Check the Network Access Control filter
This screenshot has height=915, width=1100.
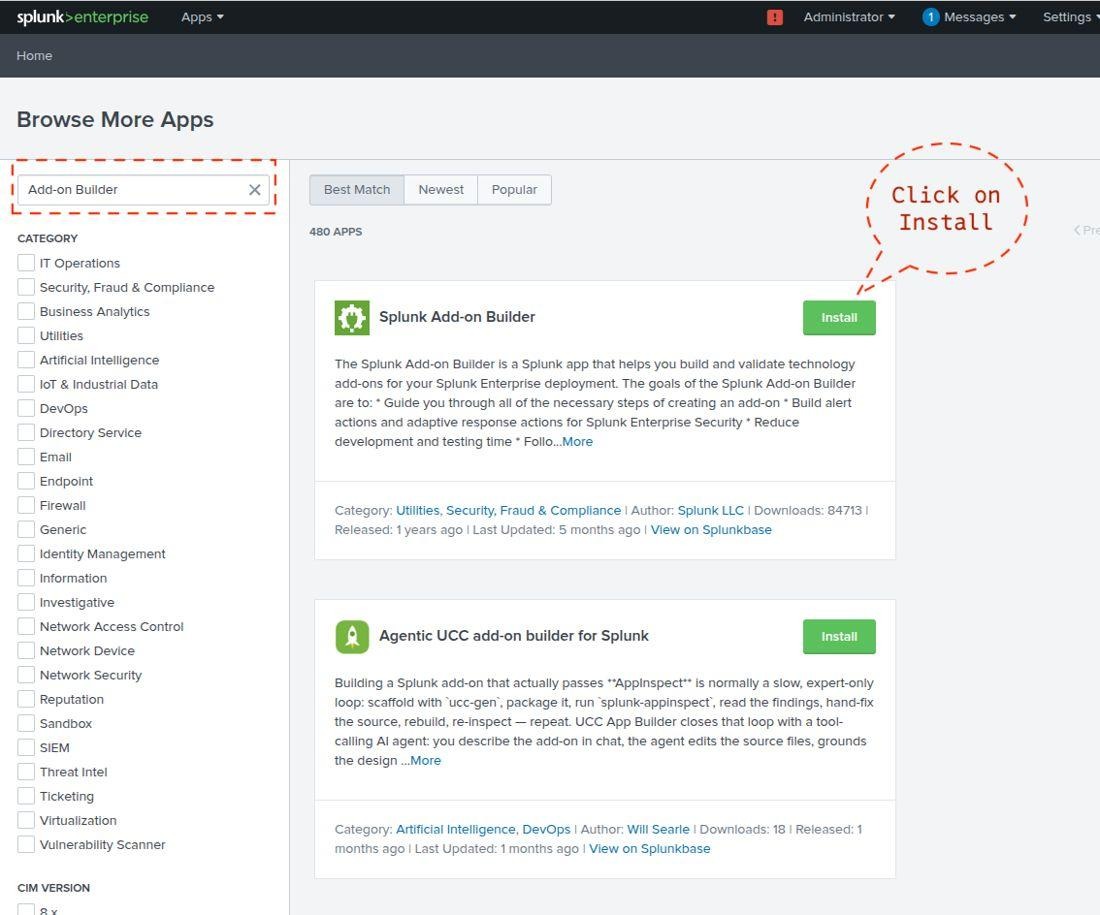[x=26, y=626]
